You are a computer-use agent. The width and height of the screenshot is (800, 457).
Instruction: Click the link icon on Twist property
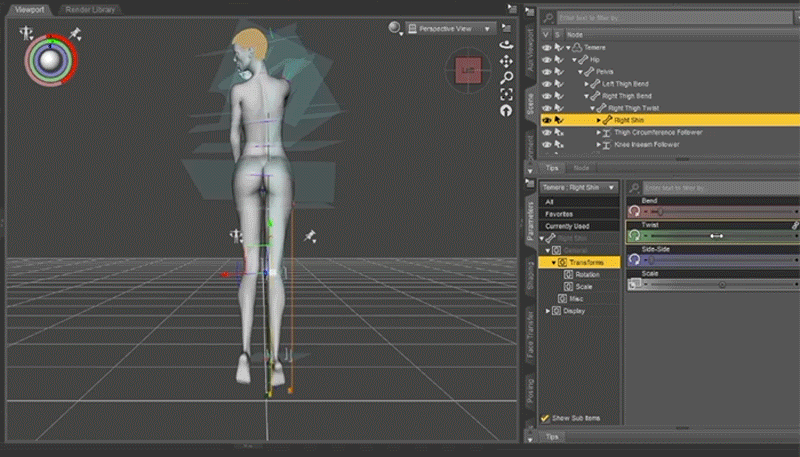pos(795,225)
